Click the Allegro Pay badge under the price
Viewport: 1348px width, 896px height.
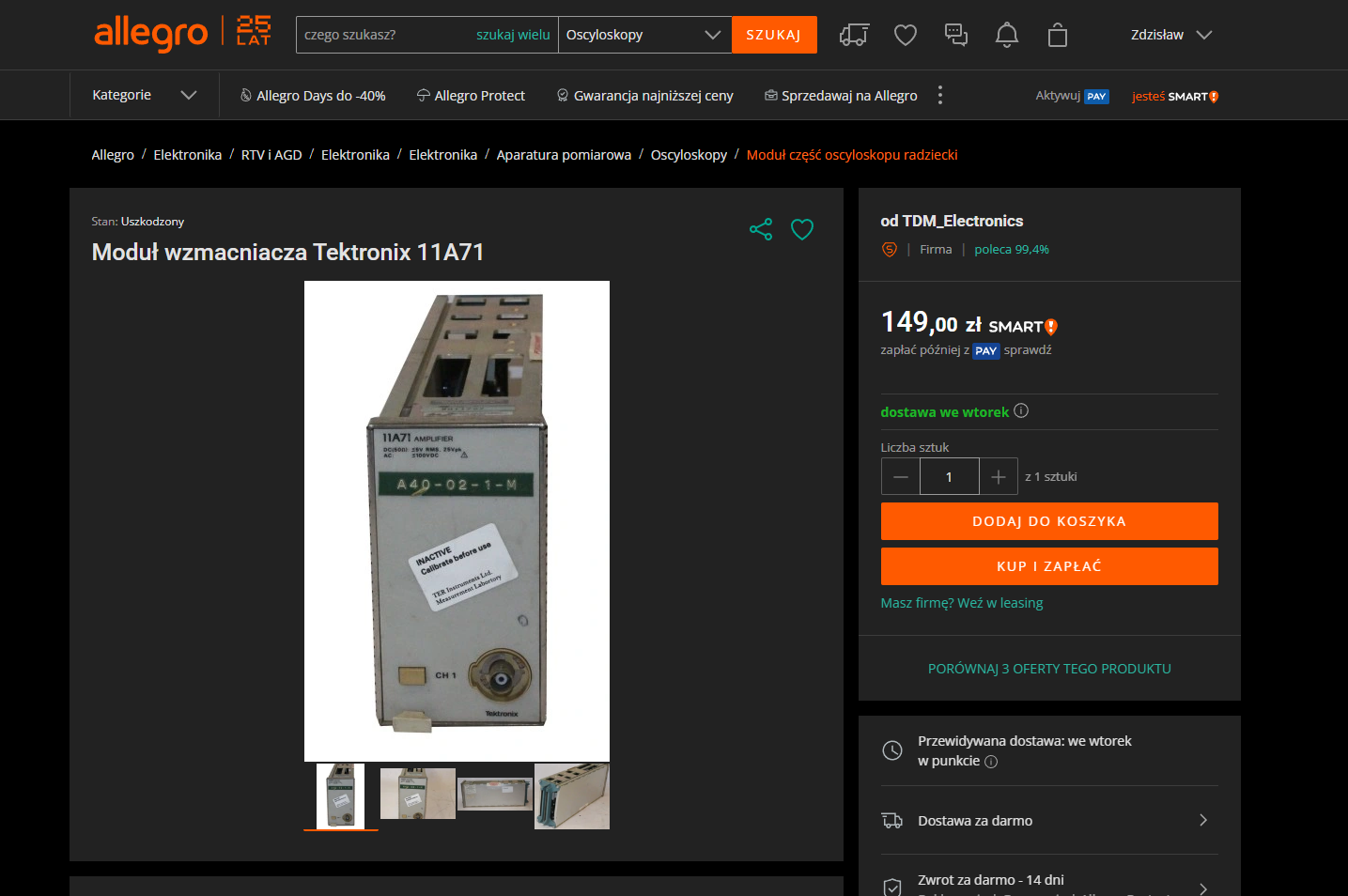(x=985, y=350)
